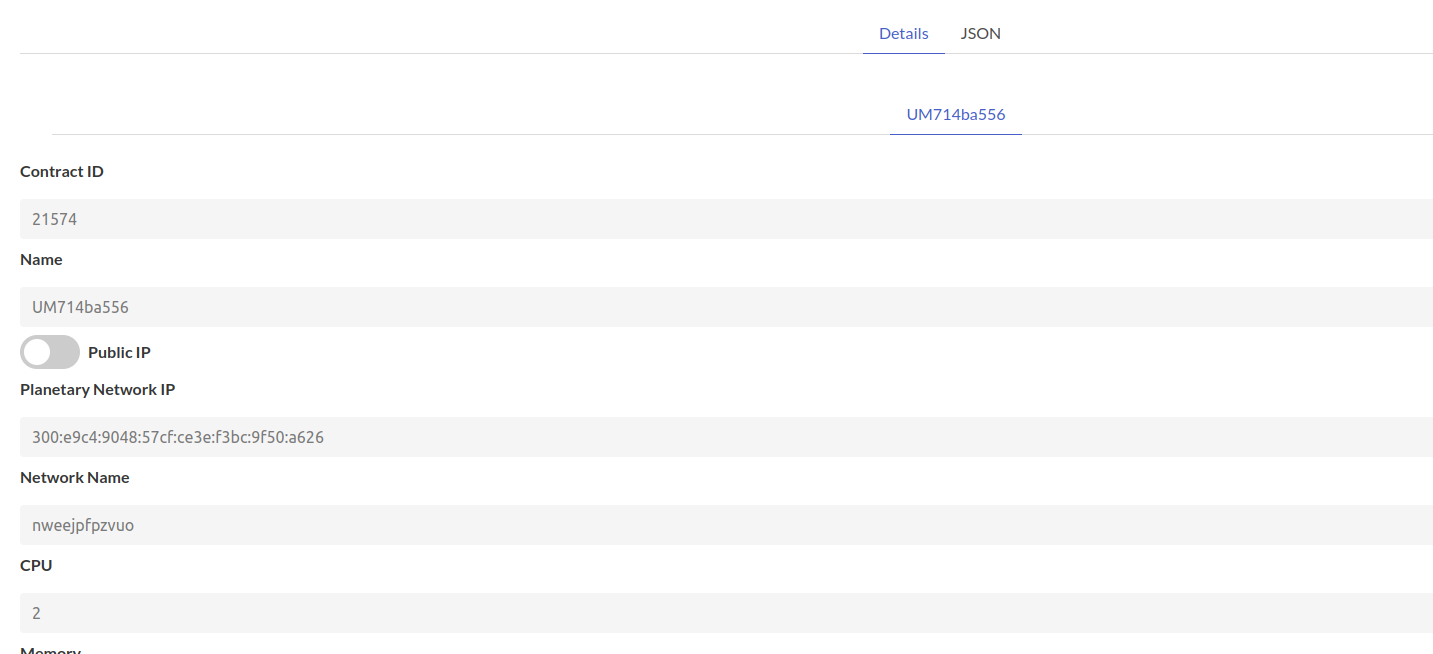The height and width of the screenshot is (654, 1433).
Task: Select the UM714ba556 tab
Action: click(x=955, y=114)
